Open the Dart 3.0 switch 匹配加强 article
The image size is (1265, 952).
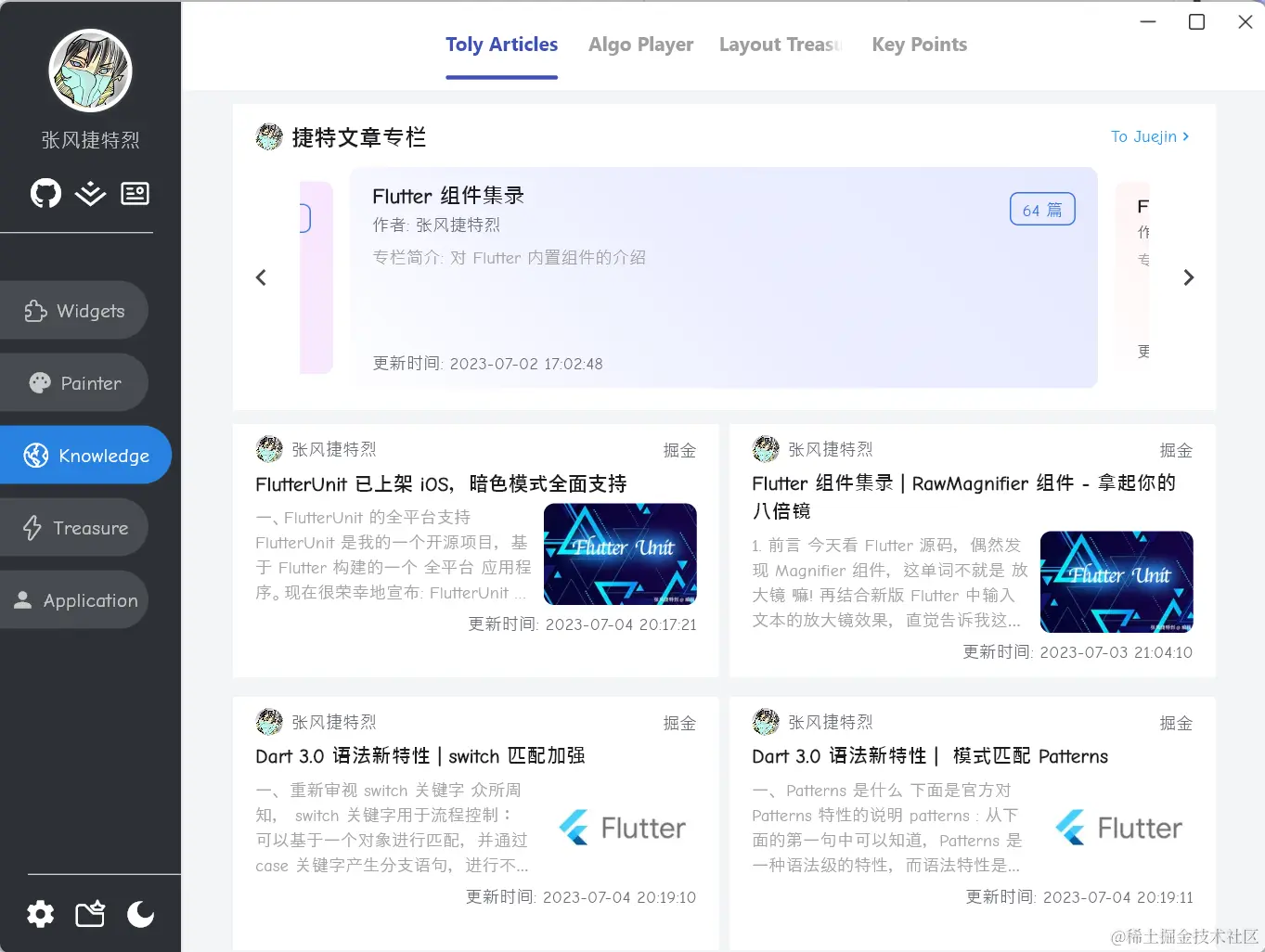420,756
